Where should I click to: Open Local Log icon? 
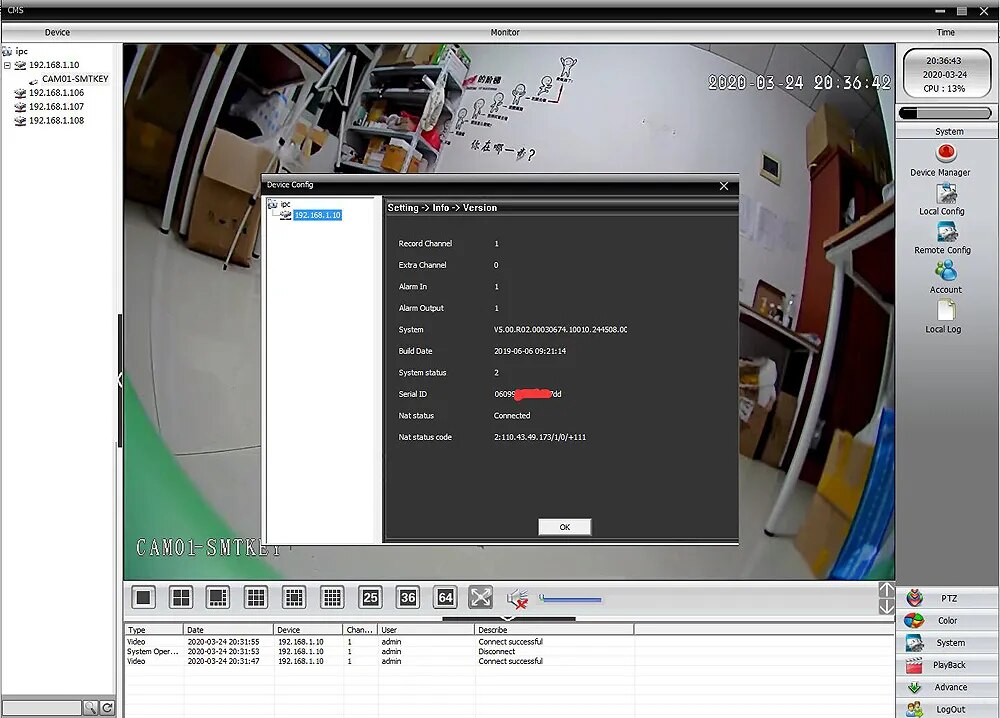click(946, 310)
